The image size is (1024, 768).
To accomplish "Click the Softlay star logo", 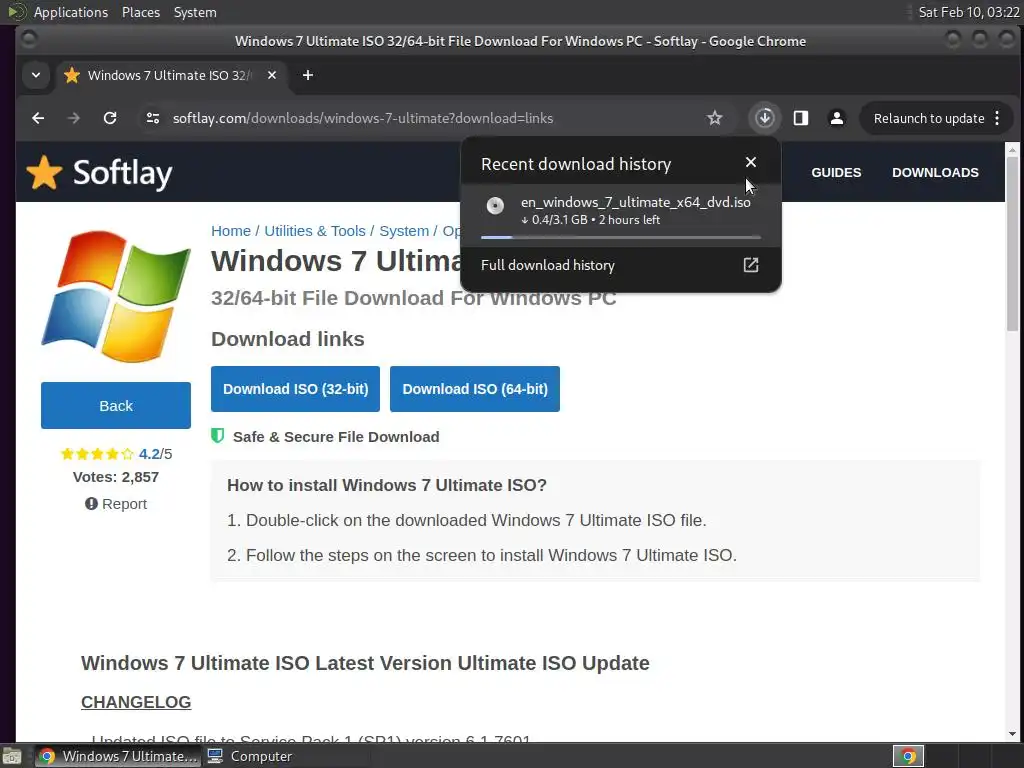I will [x=44, y=172].
